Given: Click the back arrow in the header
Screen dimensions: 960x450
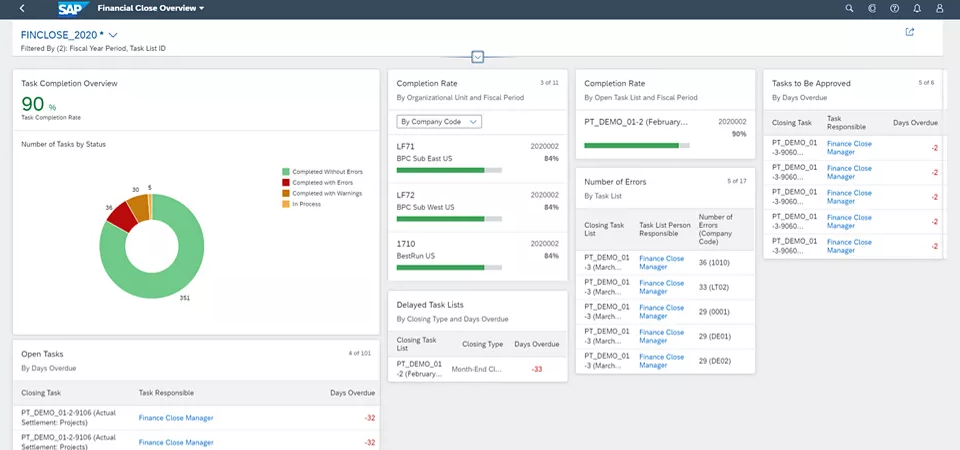Looking at the screenshot, I should point(22,8).
